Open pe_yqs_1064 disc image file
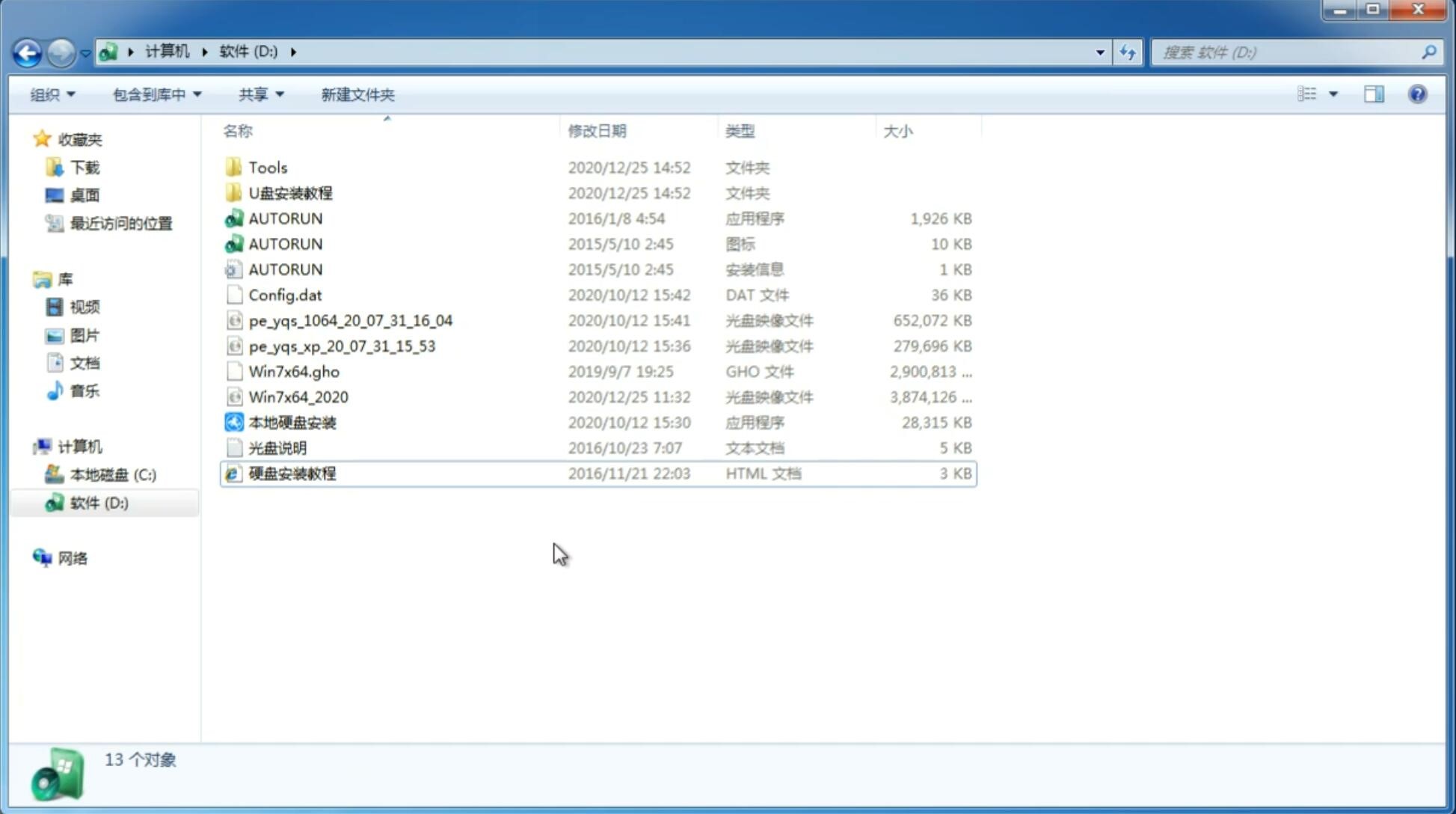 (x=350, y=319)
